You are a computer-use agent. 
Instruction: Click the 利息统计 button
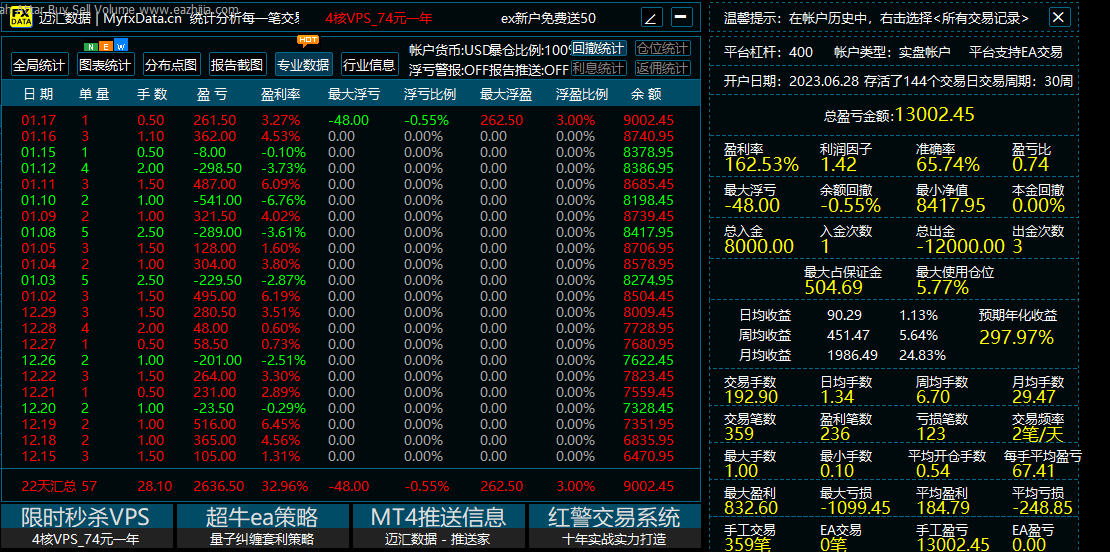[599, 68]
